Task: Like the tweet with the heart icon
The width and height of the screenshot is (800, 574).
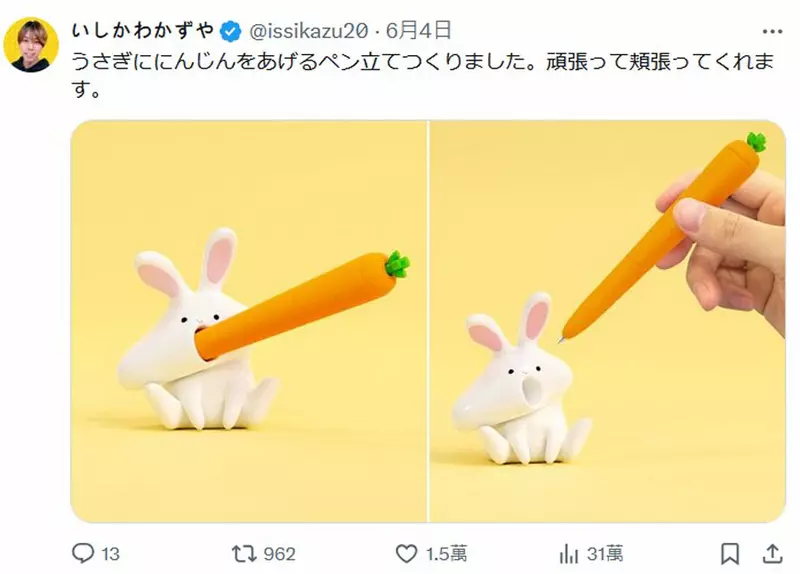Action: pos(407,554)
